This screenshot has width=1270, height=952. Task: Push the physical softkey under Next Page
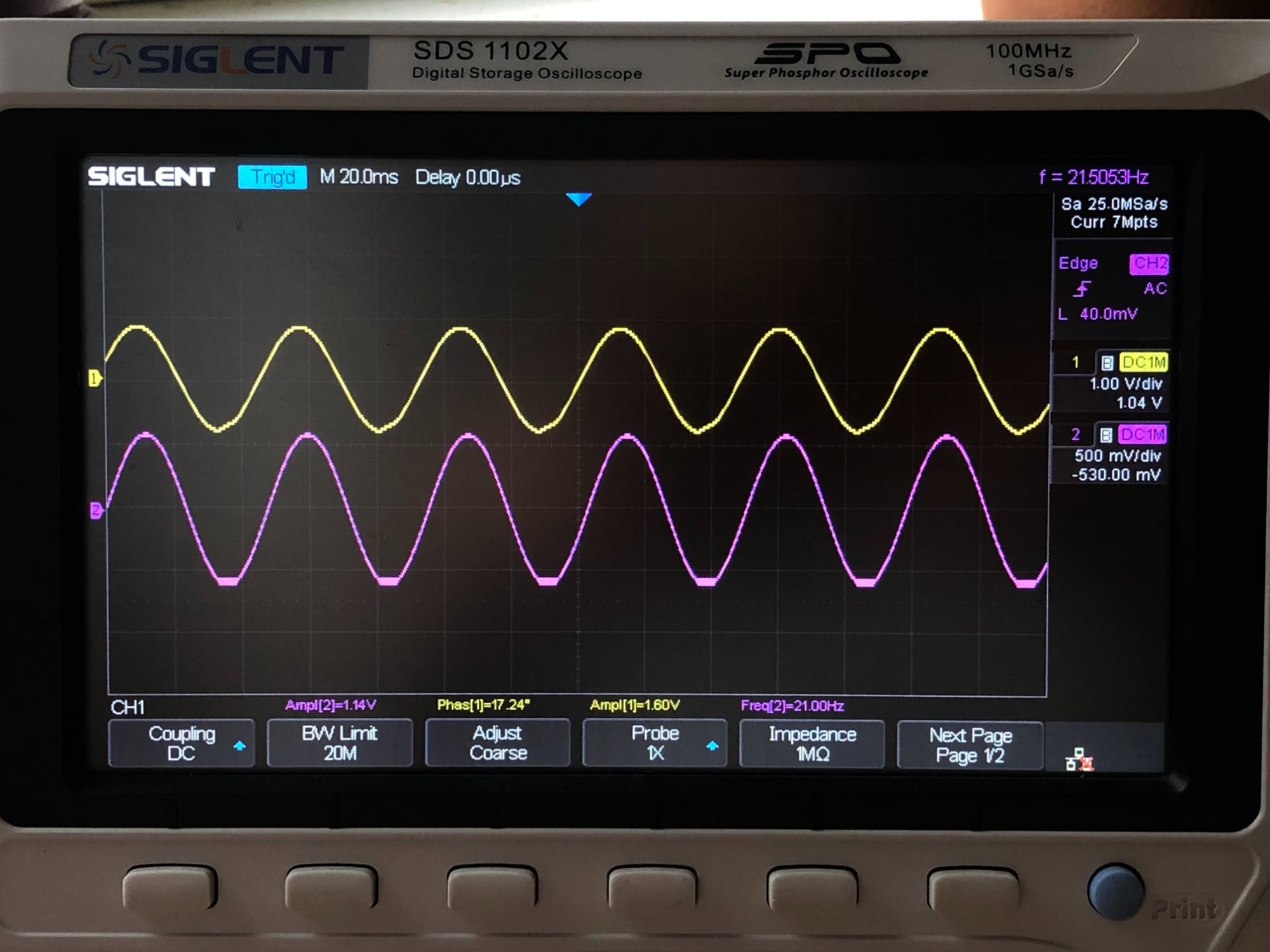coord(973,892)
